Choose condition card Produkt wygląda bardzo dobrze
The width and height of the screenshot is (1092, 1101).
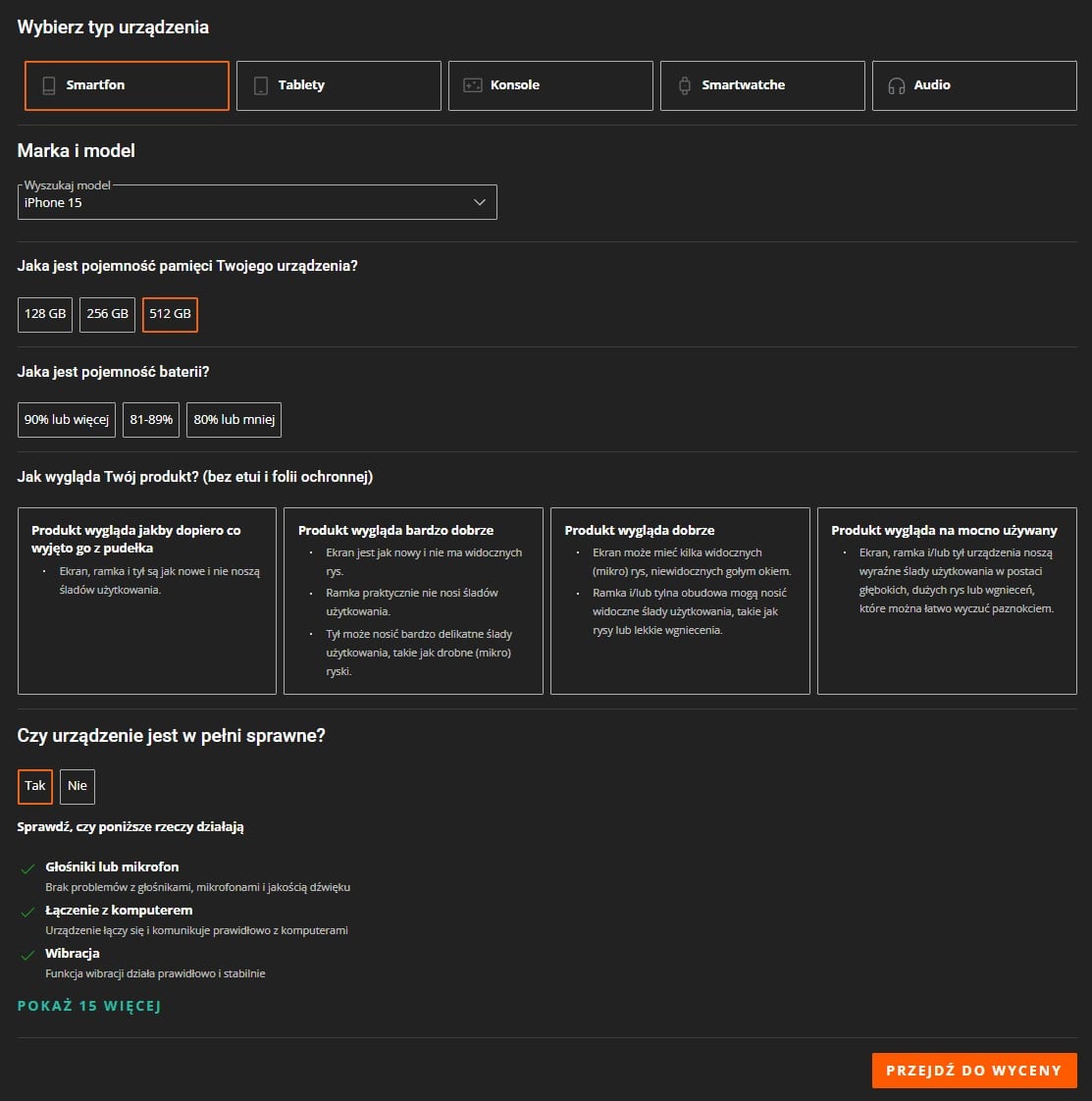pyautogui.click(x=413, y=601)
